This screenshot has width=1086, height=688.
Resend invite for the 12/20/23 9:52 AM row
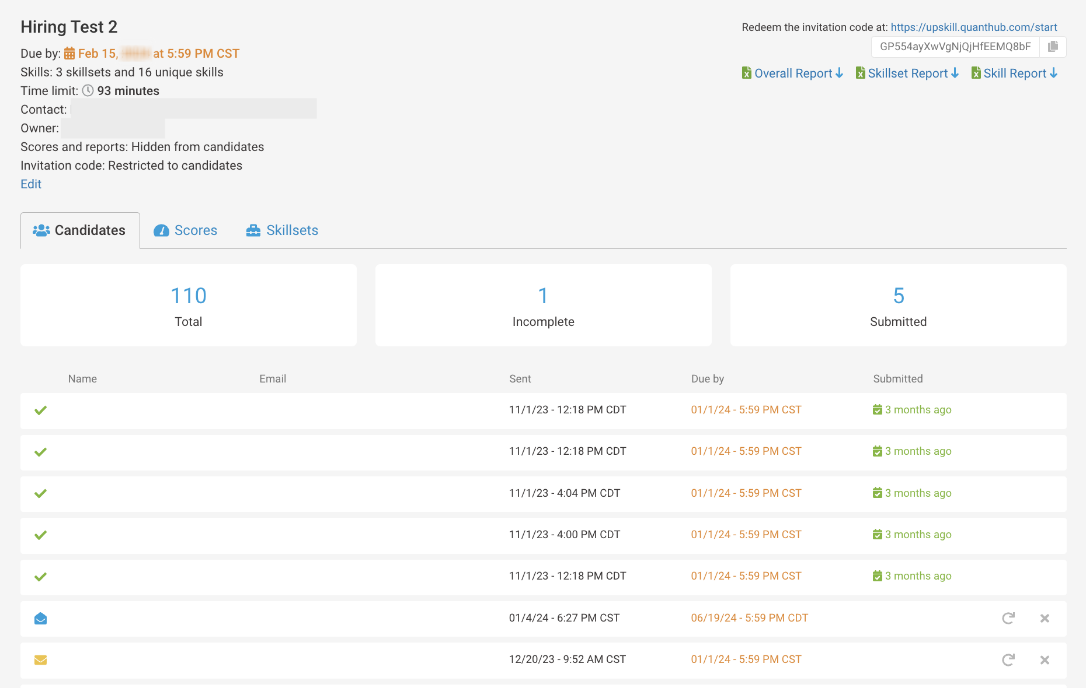tap(1008, 660)
